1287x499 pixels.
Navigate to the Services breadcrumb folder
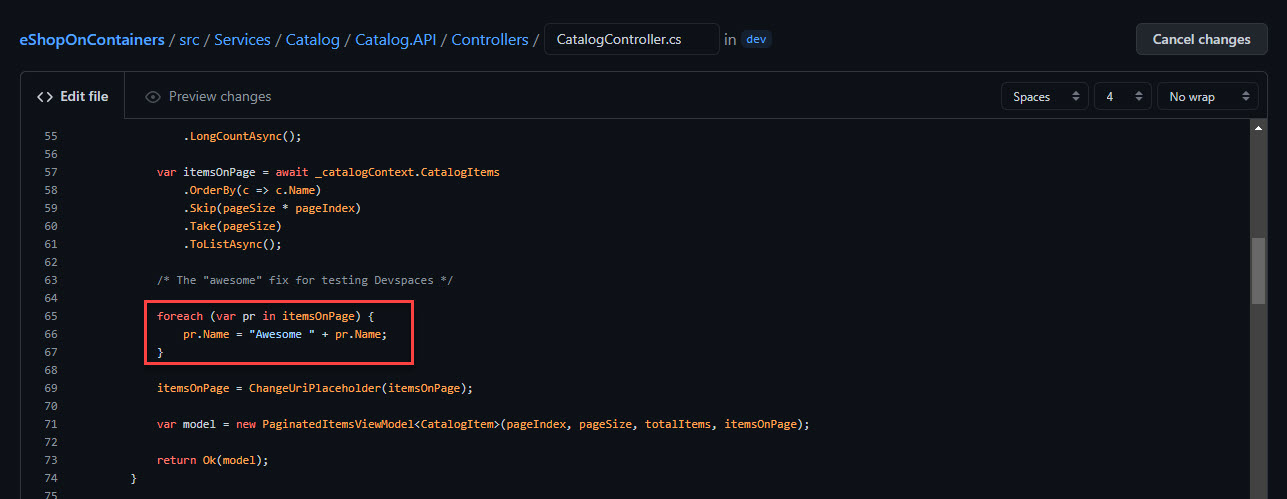point(242,40)
